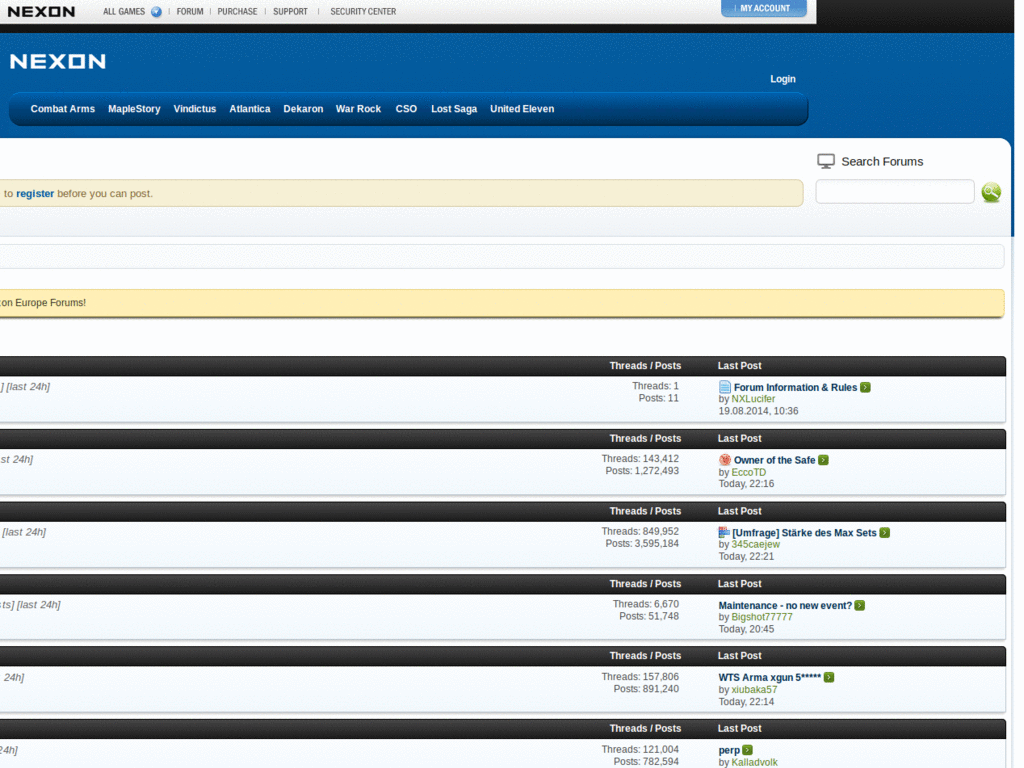Go to last post arrow for WTS Arma xgun
Viewport: 1024px width, 768px height.
829,677
